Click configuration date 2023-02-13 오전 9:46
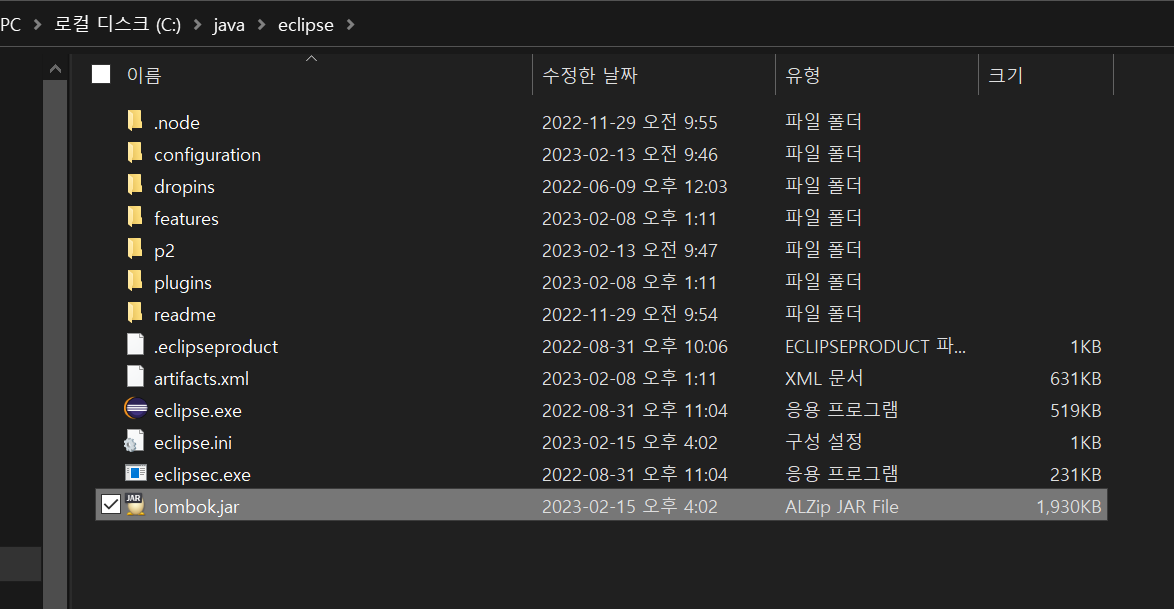The height and width of the screenshot is (609, 1174). (630, 154)
